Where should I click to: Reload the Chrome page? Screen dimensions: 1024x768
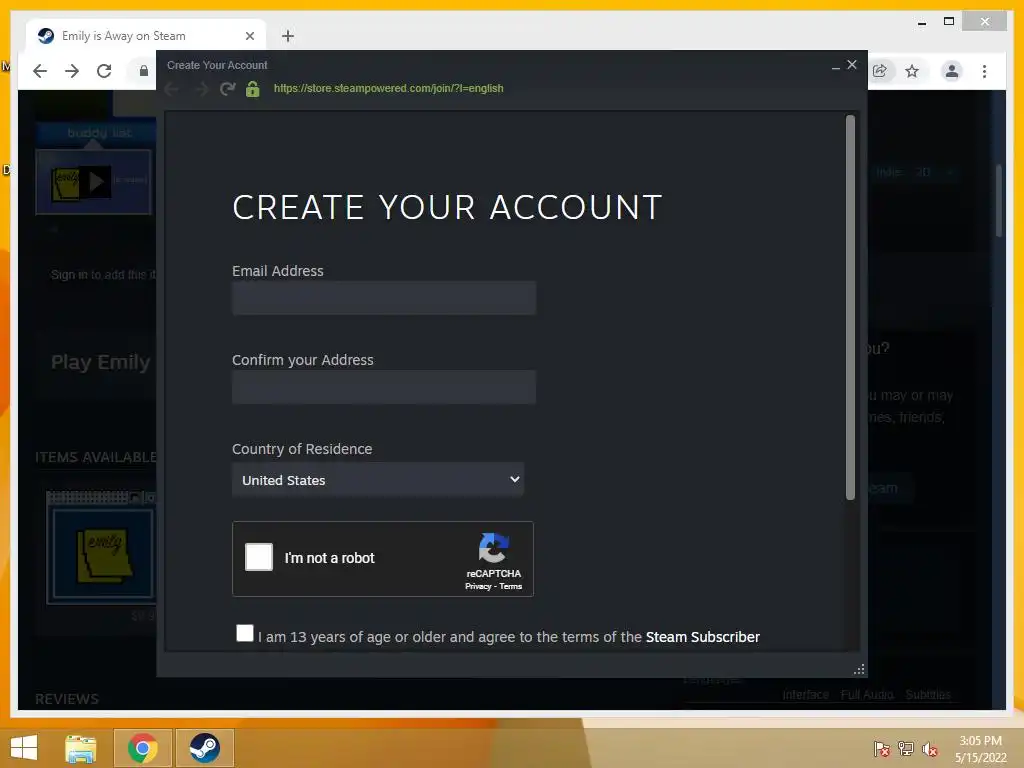click(104, 71)
